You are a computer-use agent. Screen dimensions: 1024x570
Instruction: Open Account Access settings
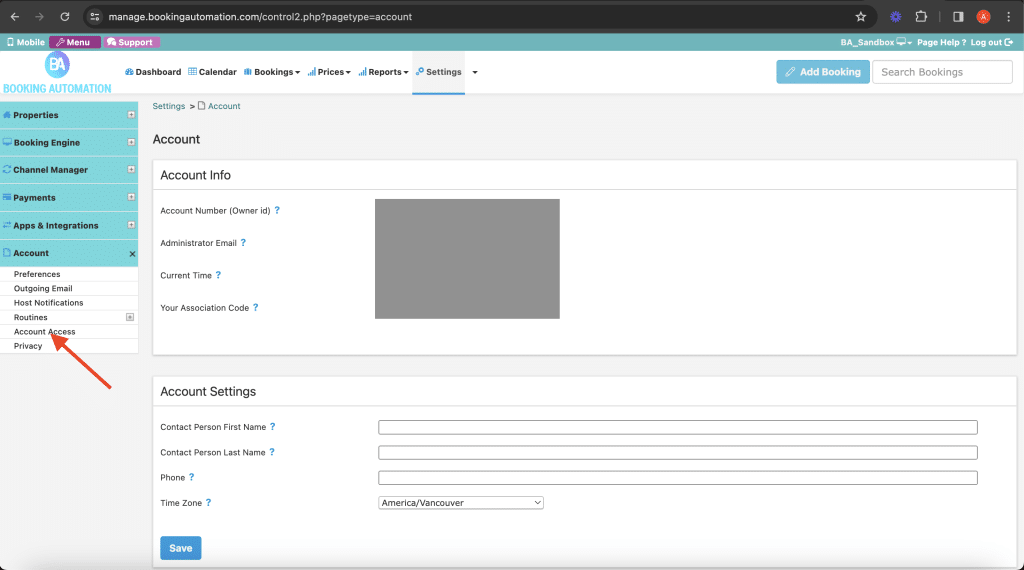click(x=44, y=332)
